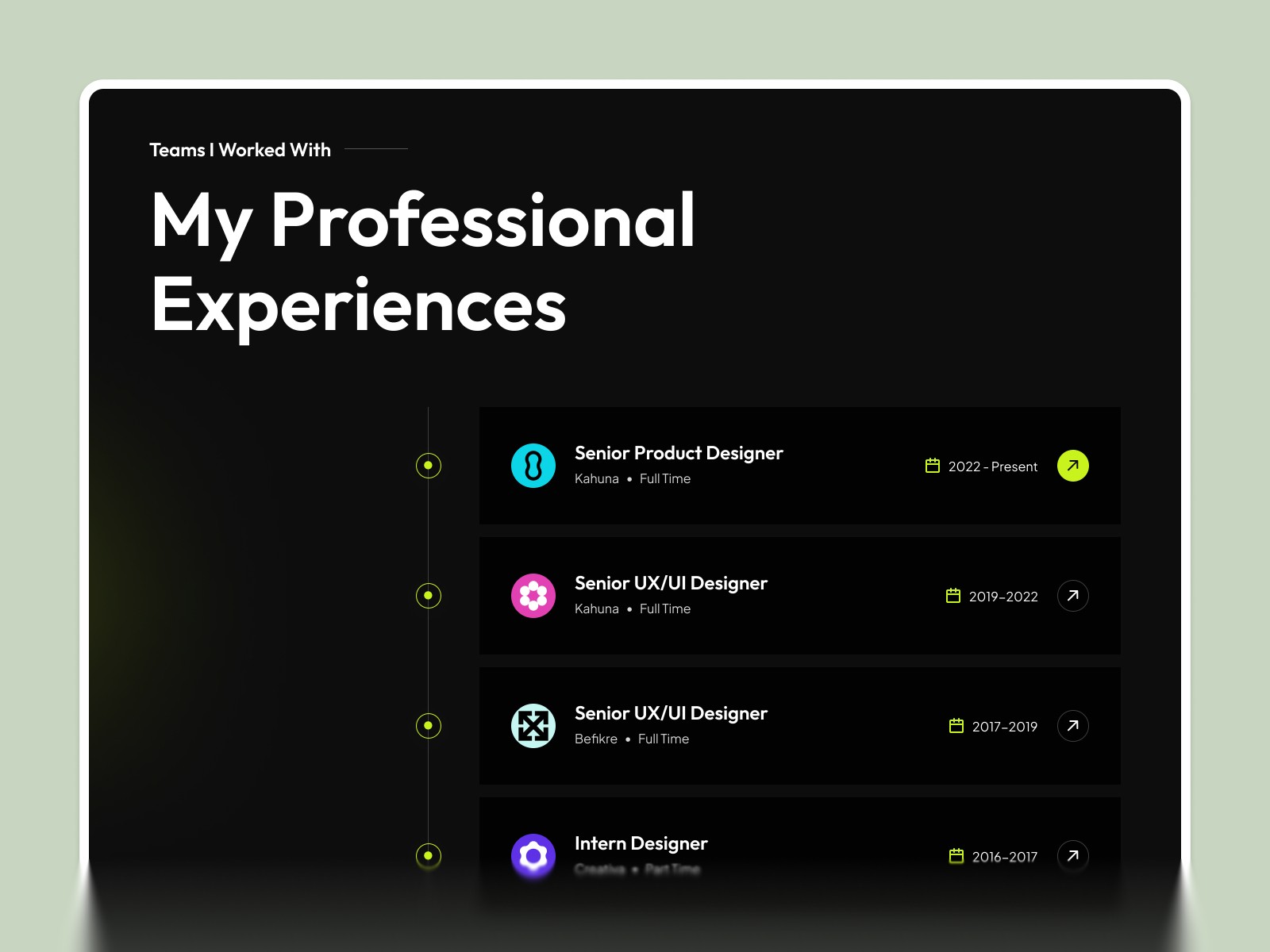Click the Senior Product Designer title
Image resolution: width=1270 pixels, height=952 pixels.
pyautogui.click(x=679, y=453)
